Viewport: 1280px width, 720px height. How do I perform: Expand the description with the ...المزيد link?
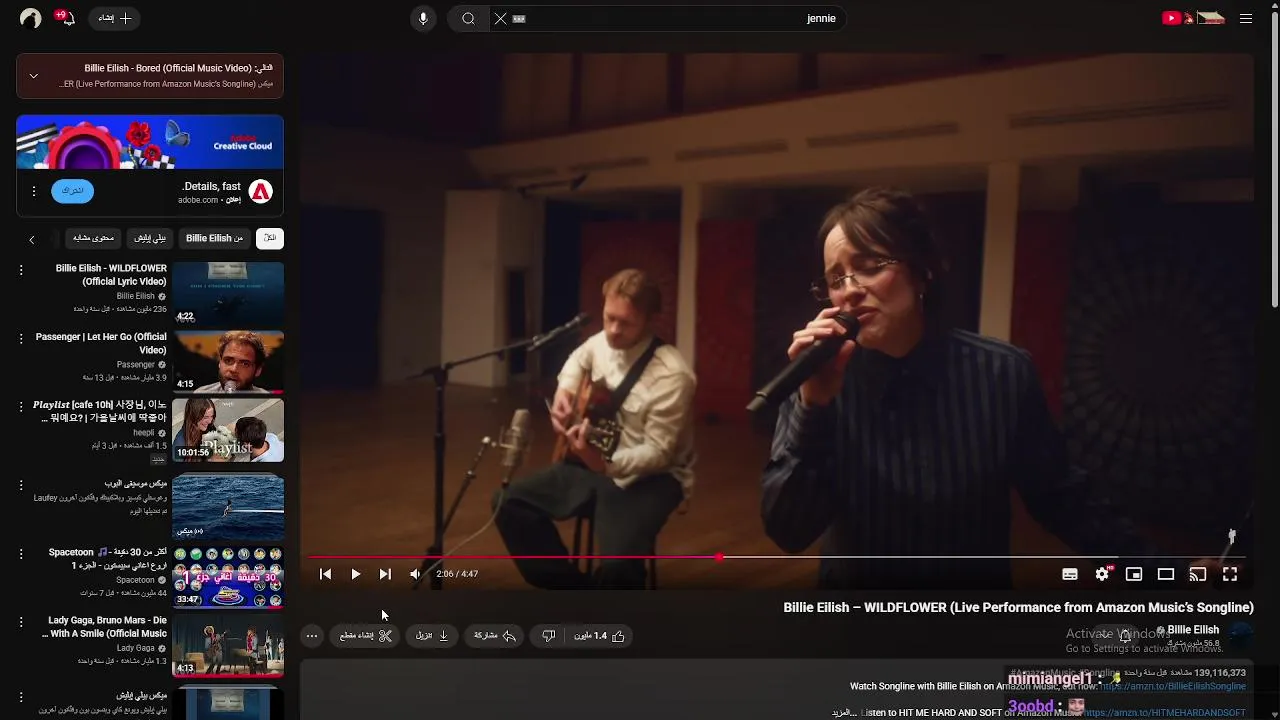844,713
